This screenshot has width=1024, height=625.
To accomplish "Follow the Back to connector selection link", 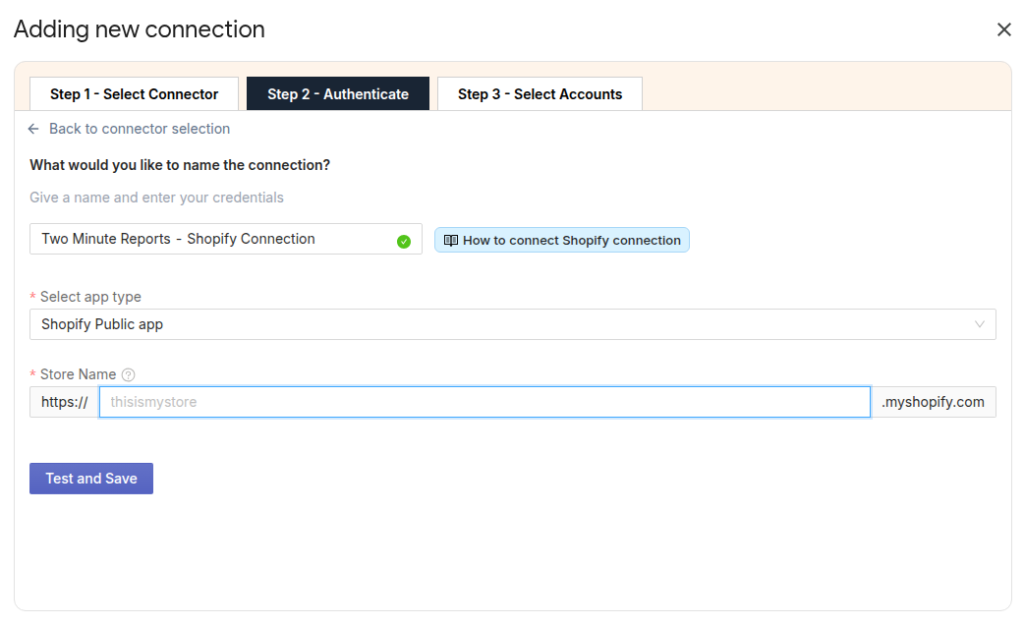I will [139, 129].
